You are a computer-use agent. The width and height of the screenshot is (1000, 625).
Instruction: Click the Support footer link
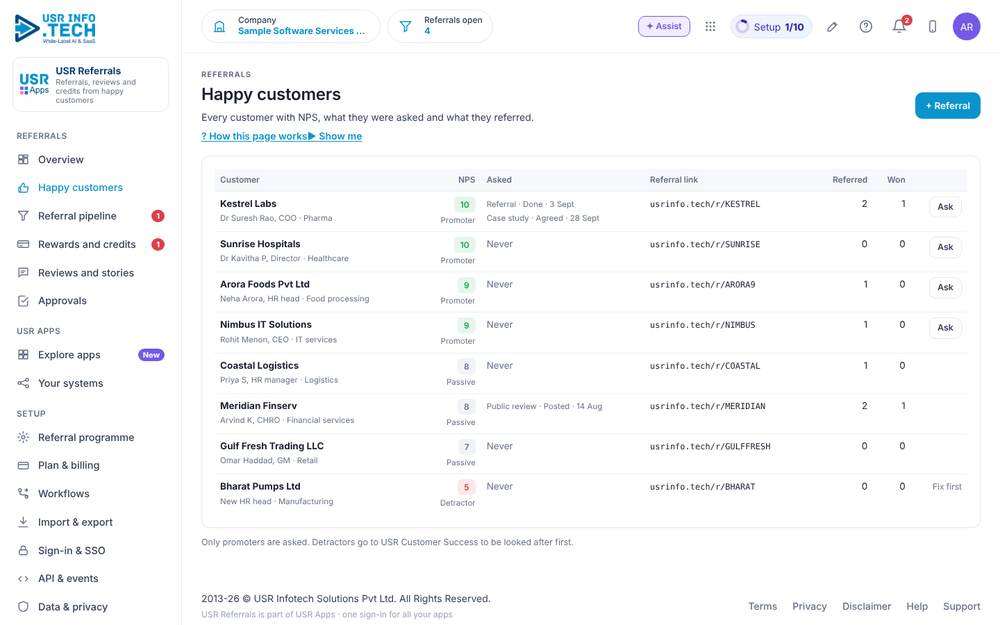[962, 607]
